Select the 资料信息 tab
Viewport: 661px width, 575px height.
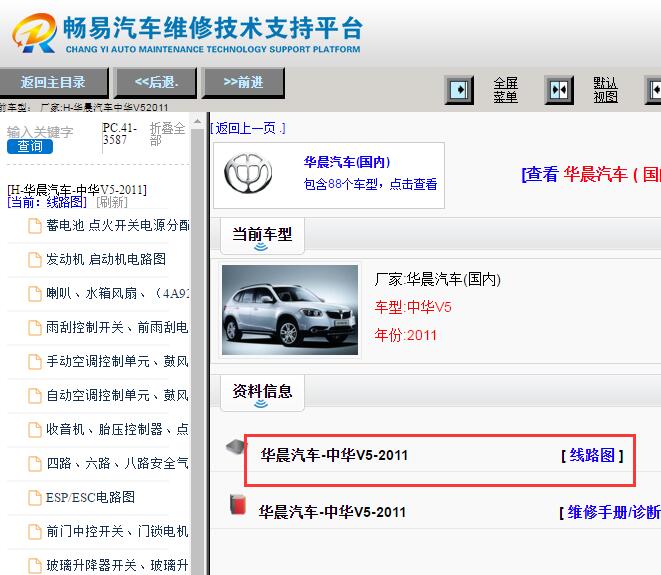[262, 393]
